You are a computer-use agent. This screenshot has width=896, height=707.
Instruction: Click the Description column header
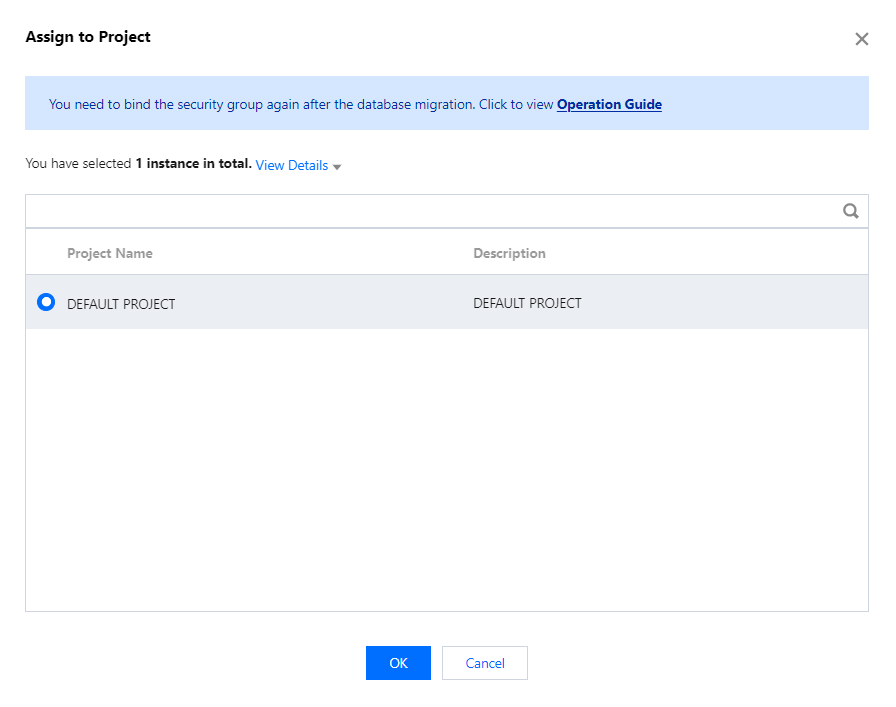click(x=509, y=253)
